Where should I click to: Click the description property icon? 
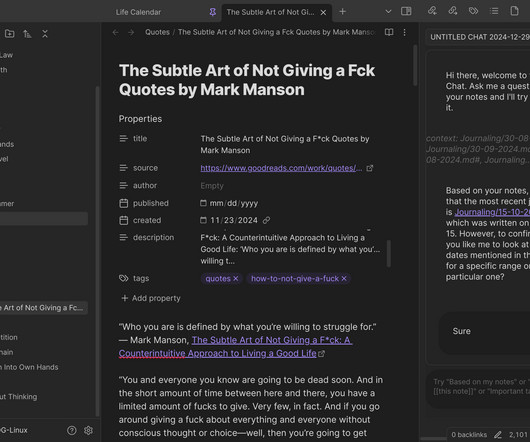pos(124,238)
